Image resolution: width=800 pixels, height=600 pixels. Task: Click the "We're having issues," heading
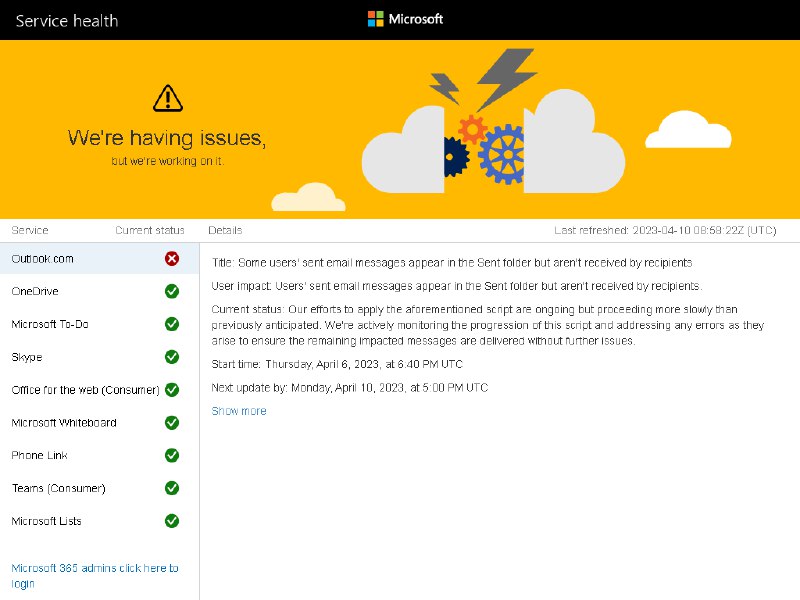click(167, 138)
